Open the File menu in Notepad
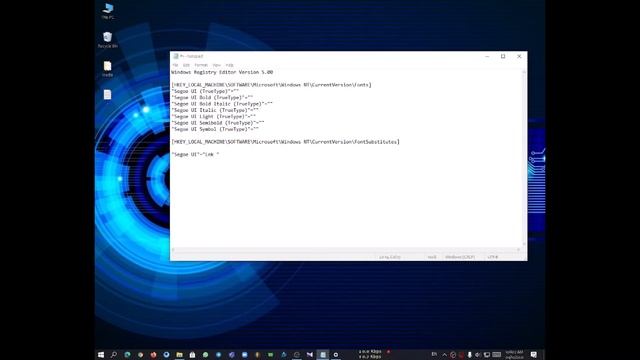This screenshot has width=640, height=360. click(175, 65)
